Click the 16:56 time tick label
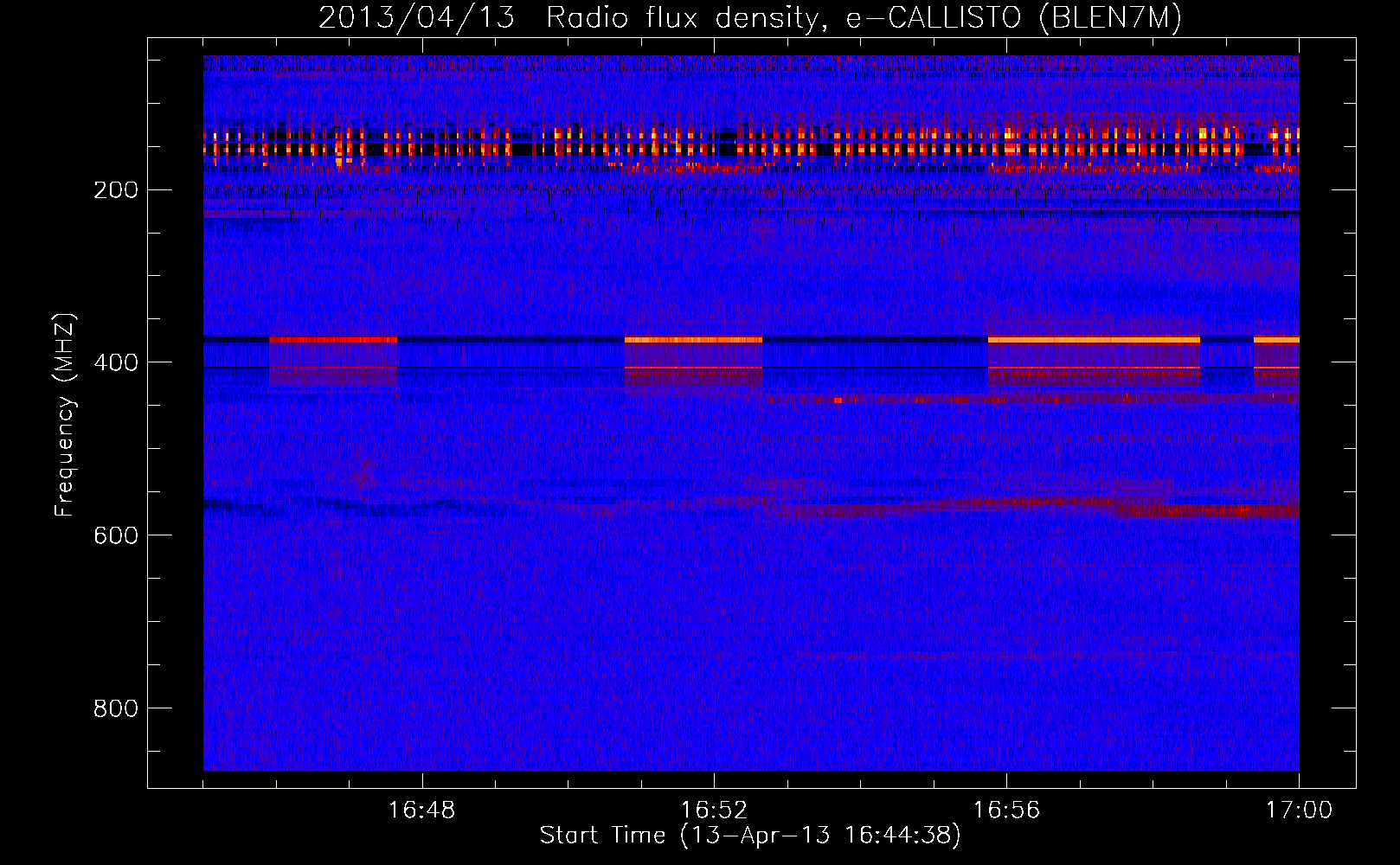 (1006, 811)
